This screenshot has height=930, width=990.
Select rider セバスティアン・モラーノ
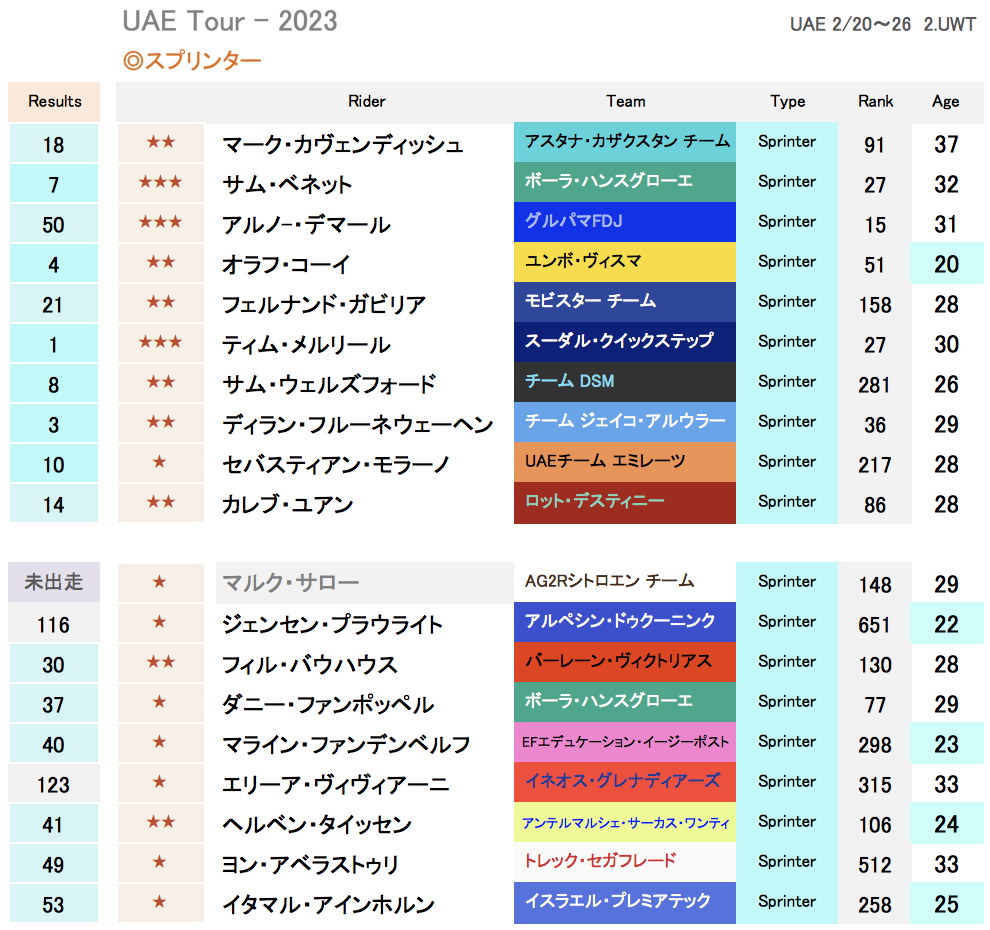click(336, 465)
